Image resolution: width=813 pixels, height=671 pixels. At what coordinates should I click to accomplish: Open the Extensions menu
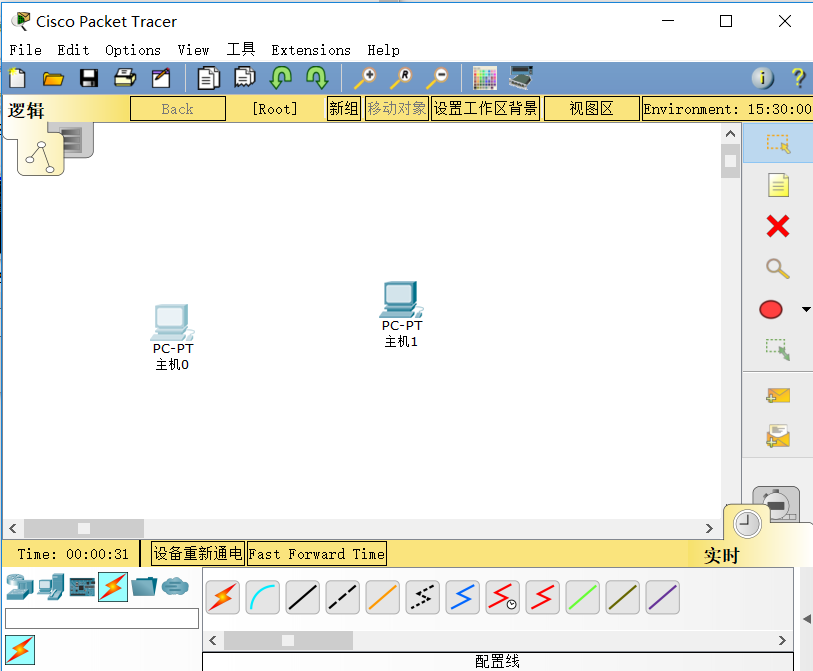click(x=311, y=50)
